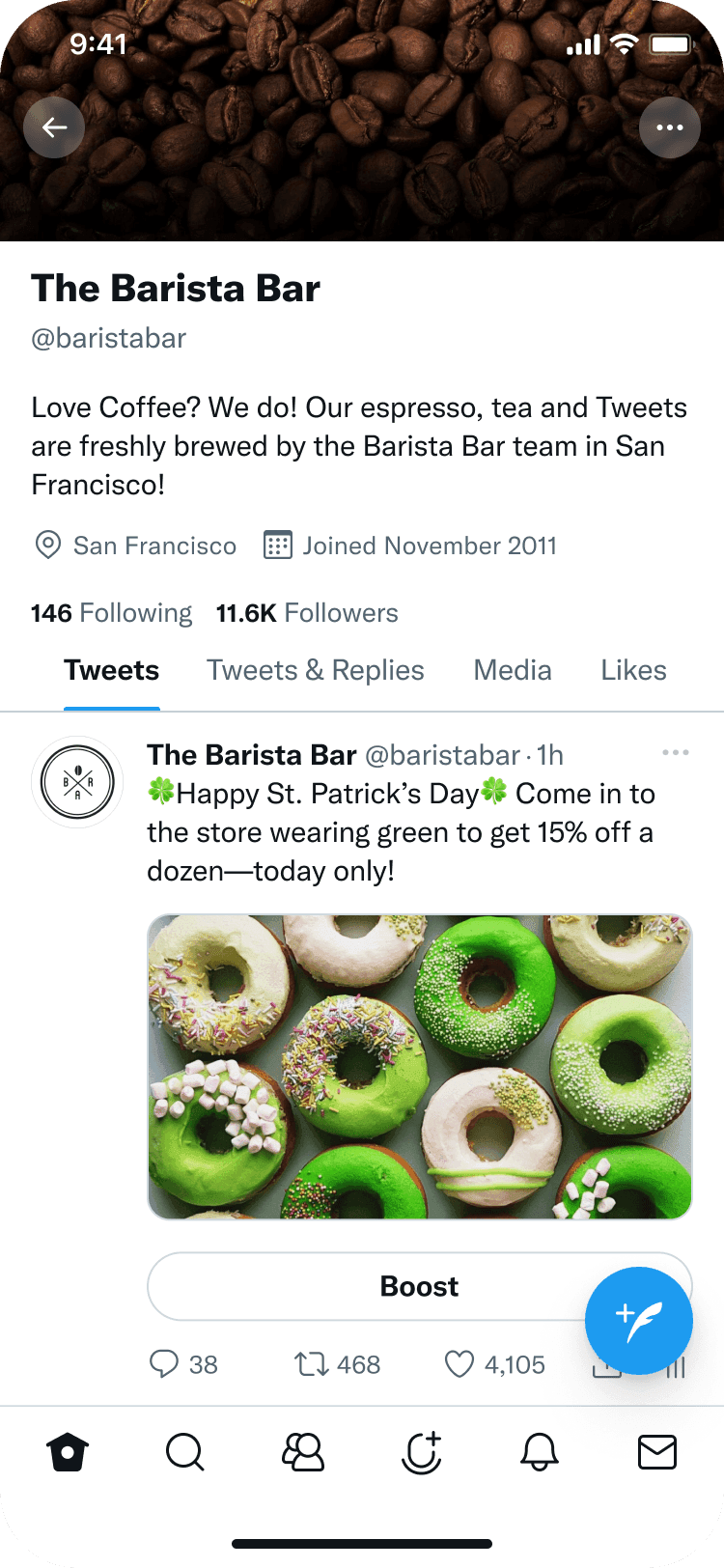Go to the Home tab

68,1451
